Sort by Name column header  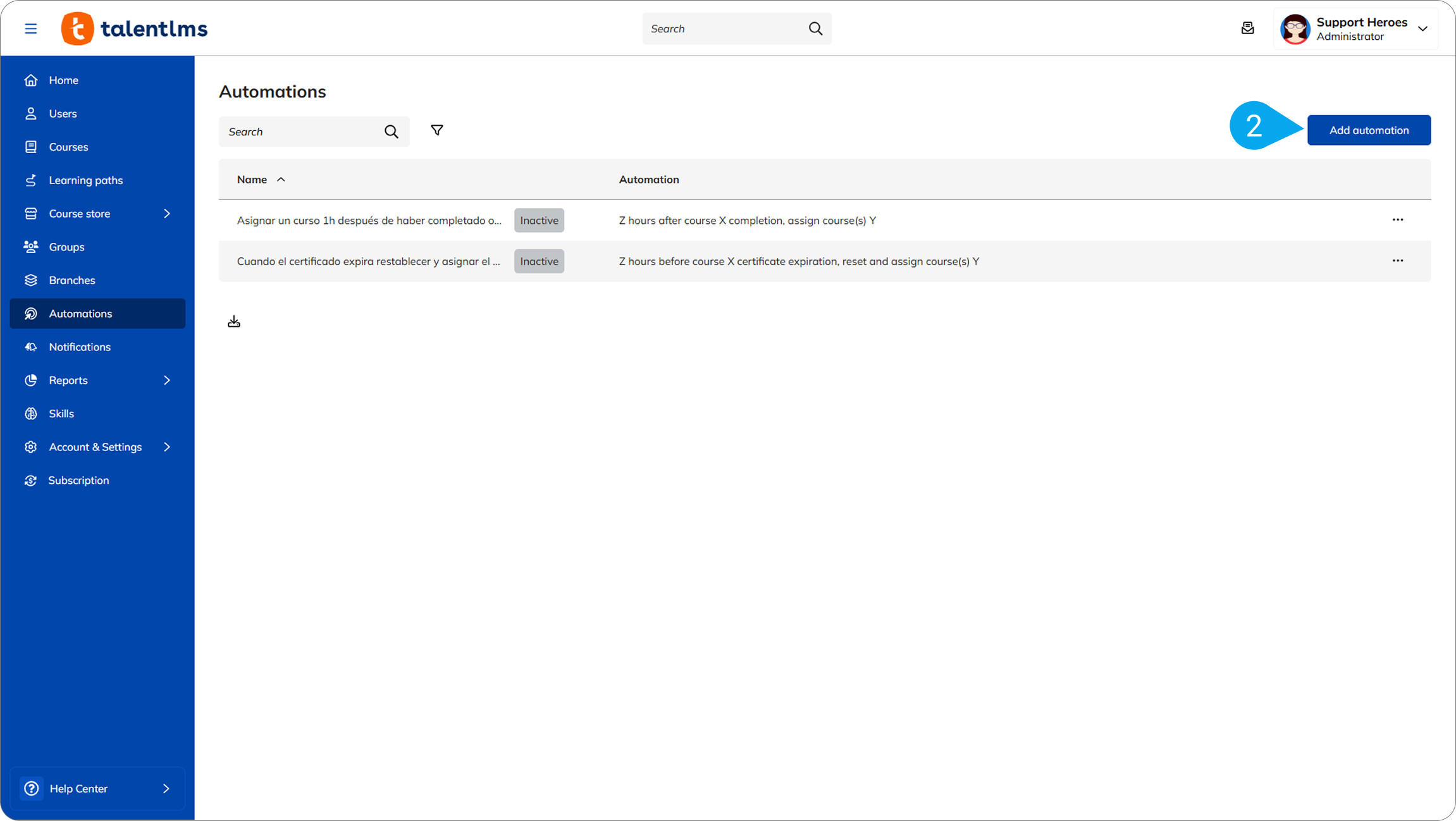(x=252, y=180)
